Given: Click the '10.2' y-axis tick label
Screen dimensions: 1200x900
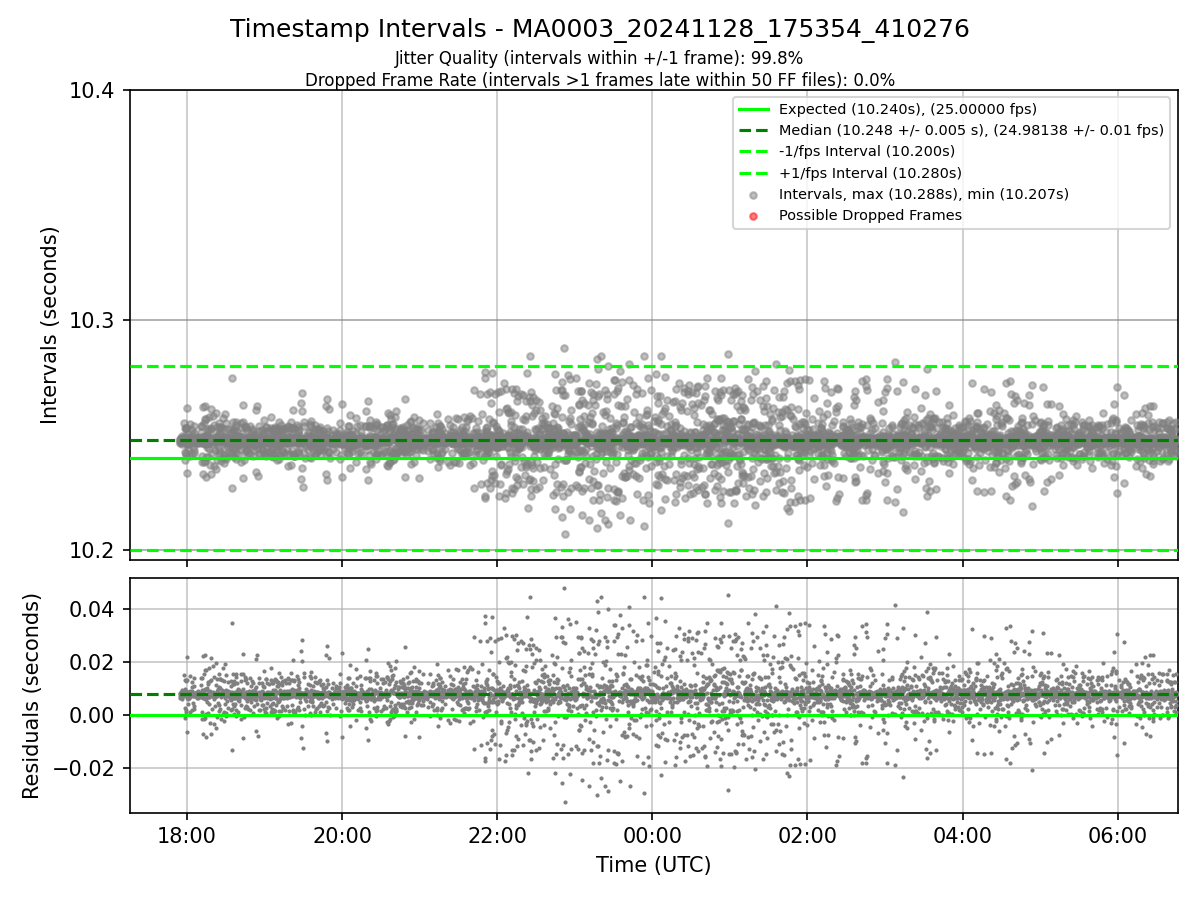Looking at the screenshot, I should point(93,551).
